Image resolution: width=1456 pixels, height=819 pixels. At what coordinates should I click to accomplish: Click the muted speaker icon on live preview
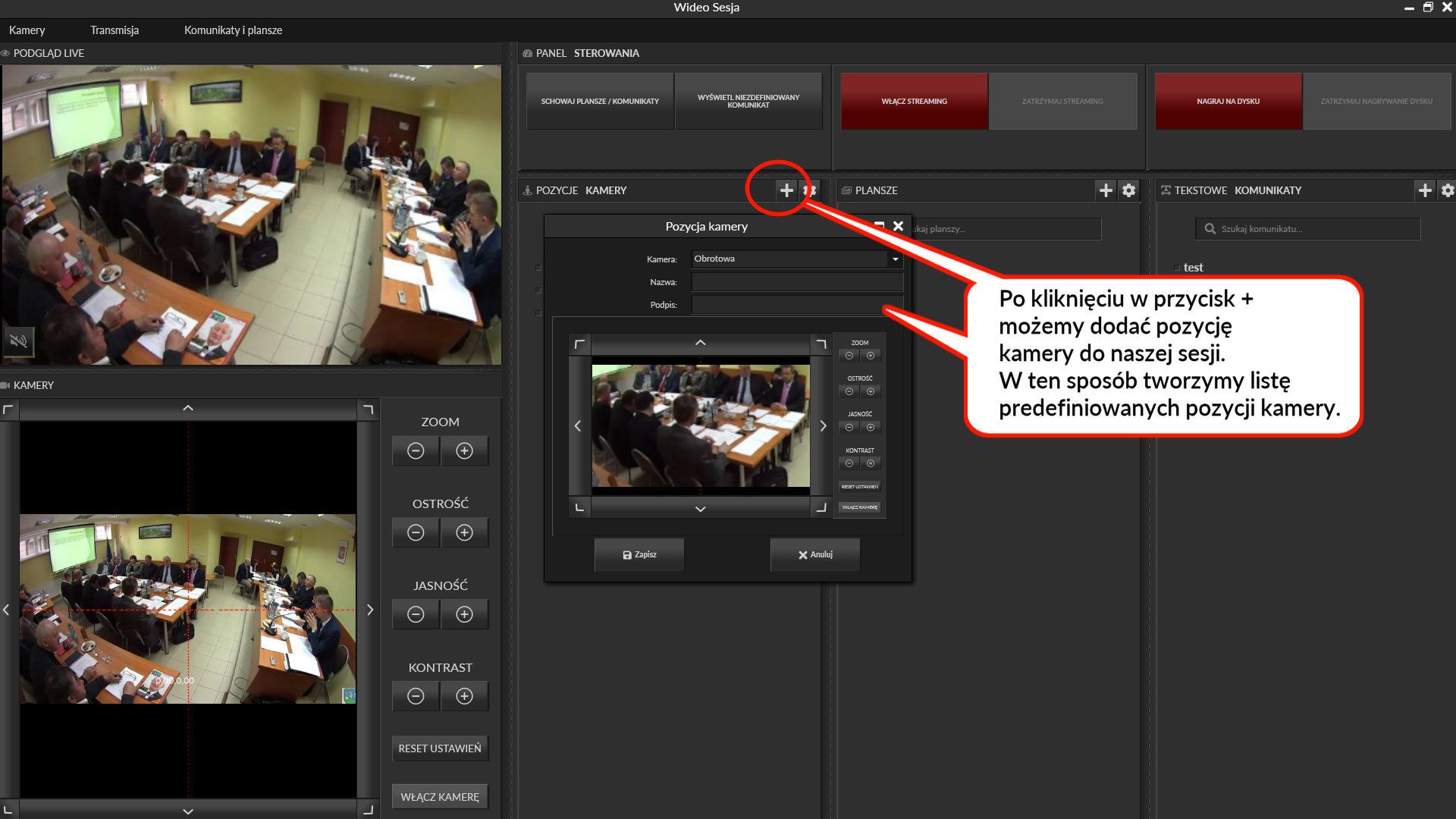click(18, 341)
